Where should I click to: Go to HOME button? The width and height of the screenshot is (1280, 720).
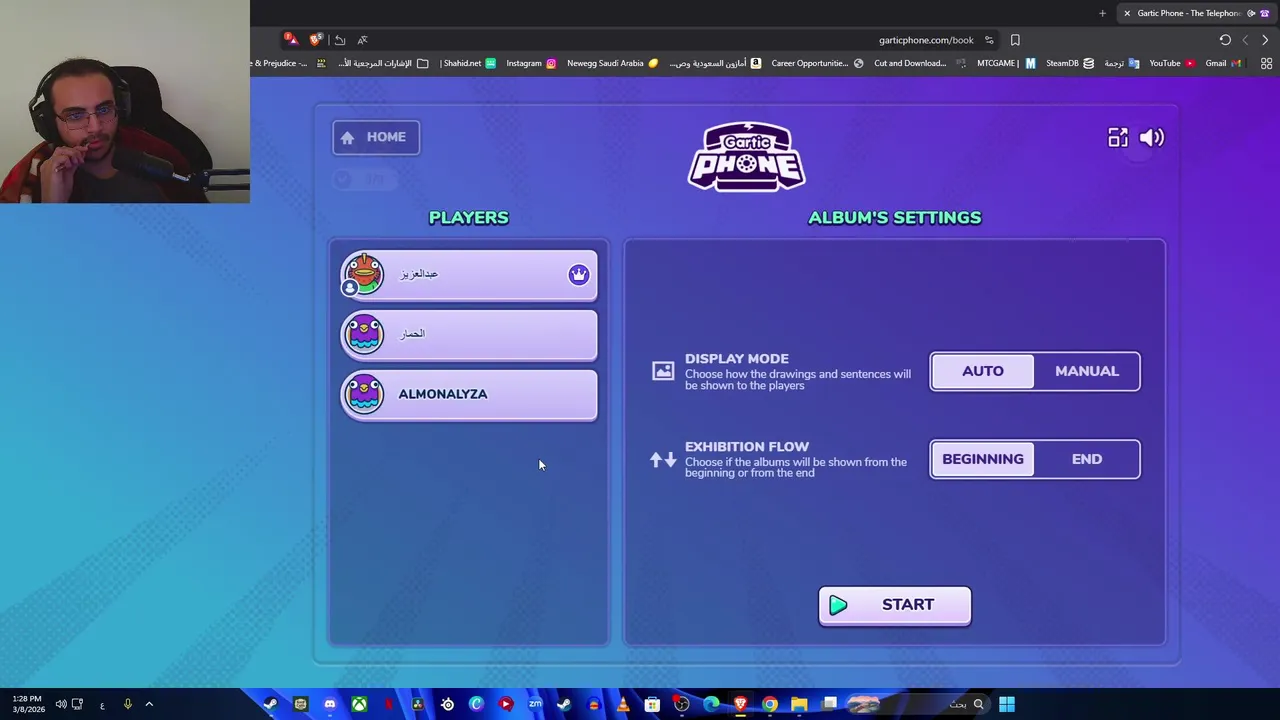(376, 137)
